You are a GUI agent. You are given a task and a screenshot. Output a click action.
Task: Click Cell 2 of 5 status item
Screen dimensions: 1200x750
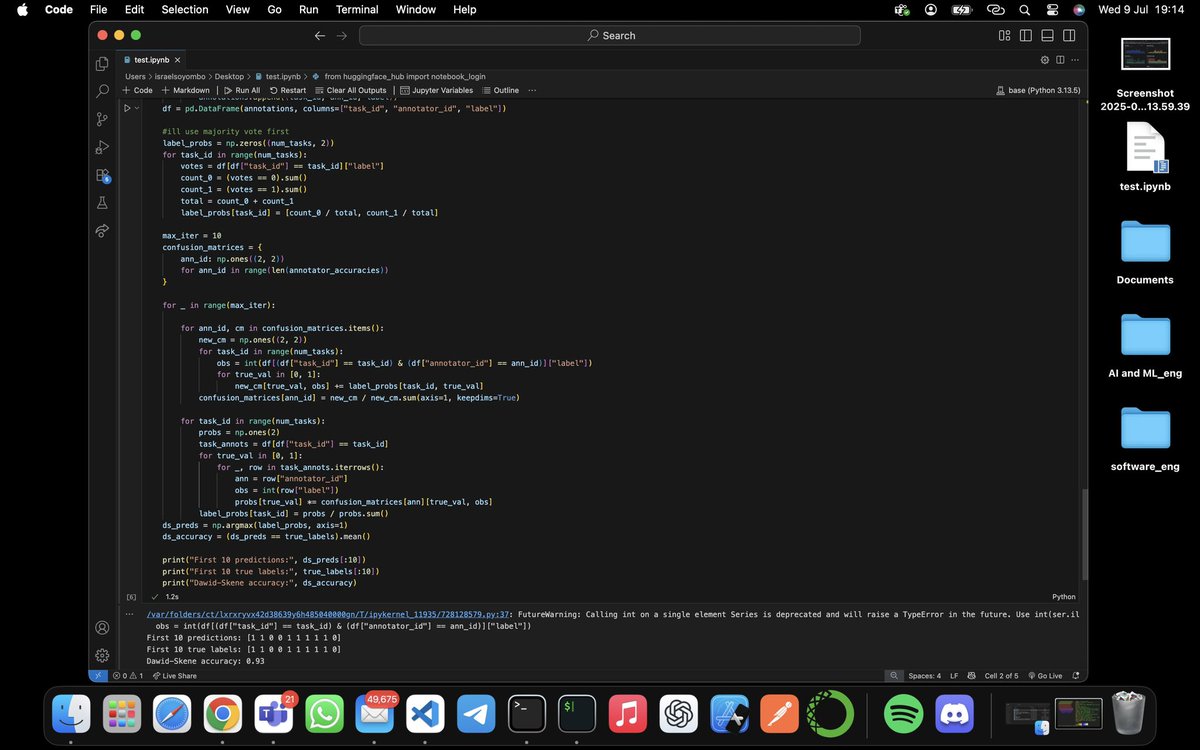pyautogui.click(x=1001, y=676)
